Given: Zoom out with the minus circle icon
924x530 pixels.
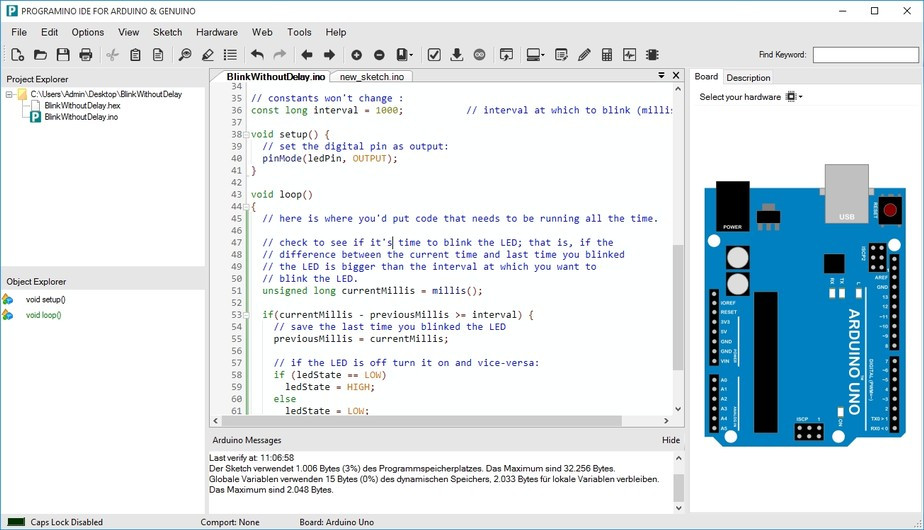Looking at the screenshot, I should coord(379,55).
